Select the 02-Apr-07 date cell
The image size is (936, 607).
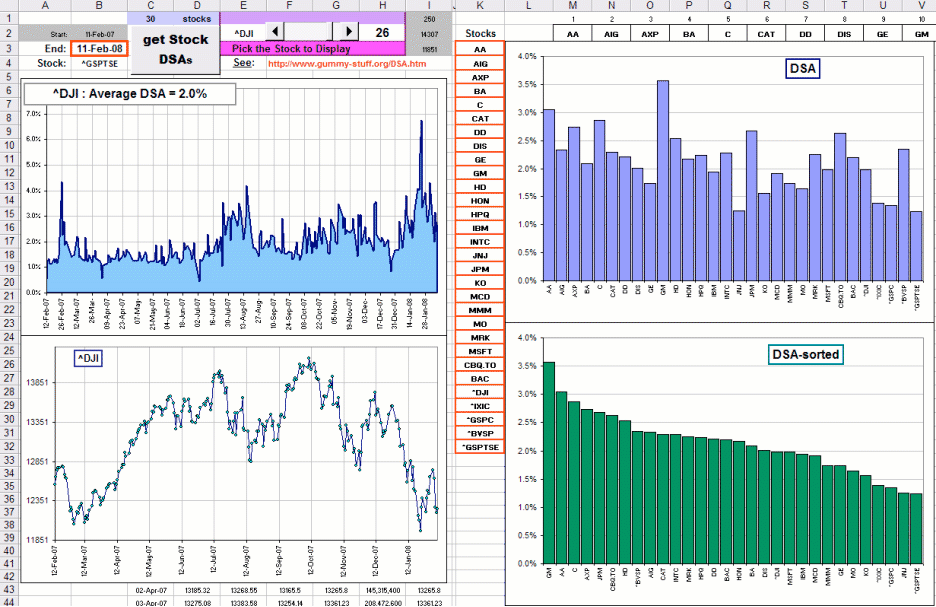click(150, 590)
